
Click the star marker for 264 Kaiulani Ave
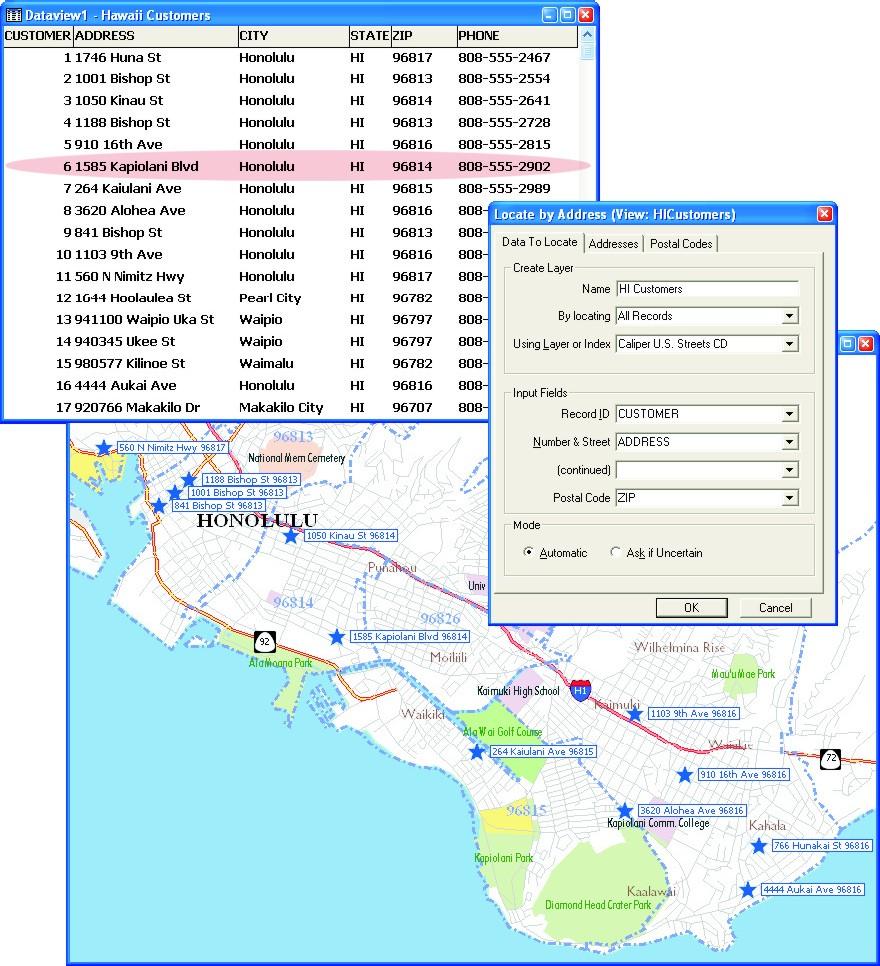[476, 752]
